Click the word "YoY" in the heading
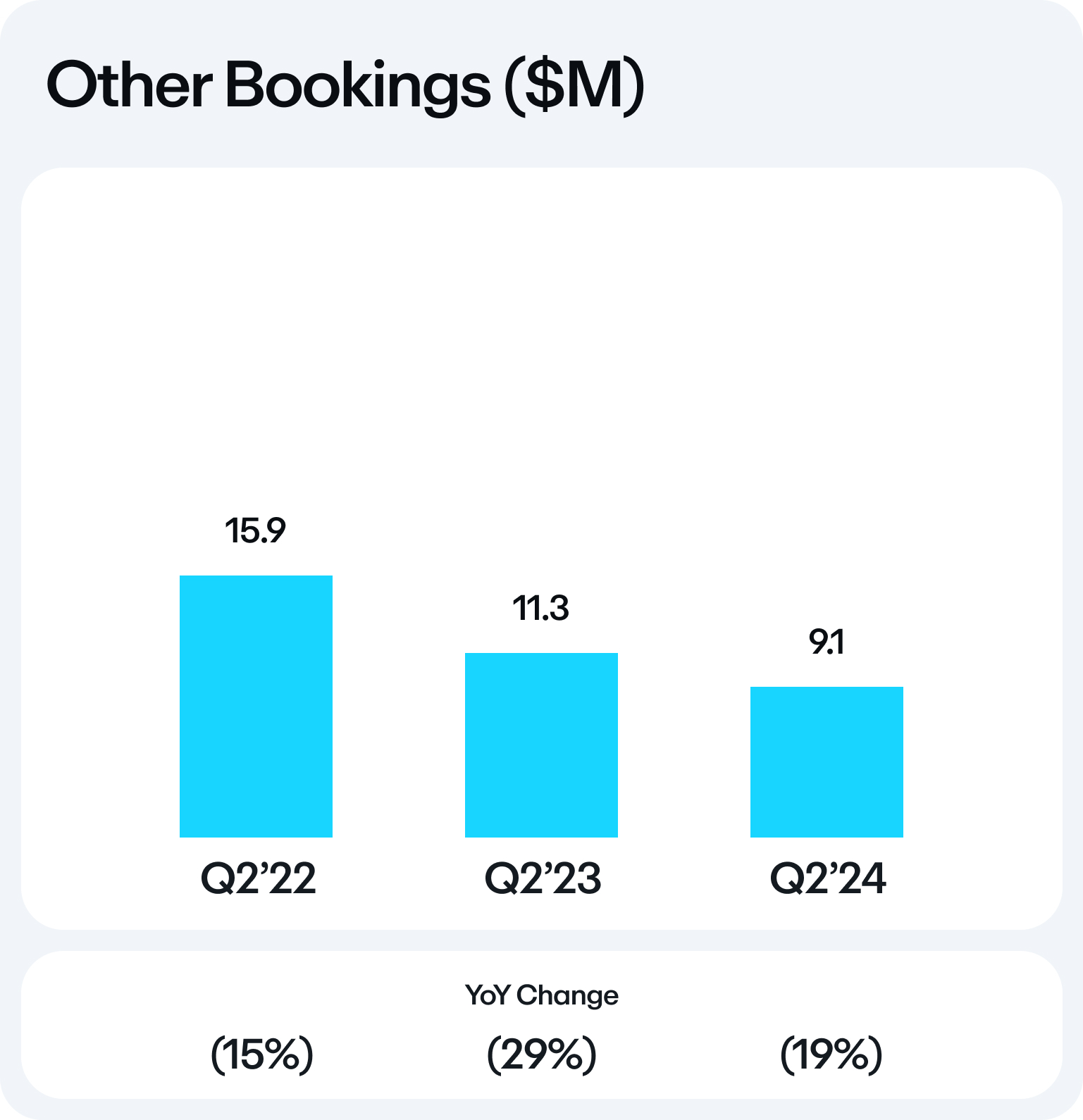Screen dimensions: 1083x1120 487,995
